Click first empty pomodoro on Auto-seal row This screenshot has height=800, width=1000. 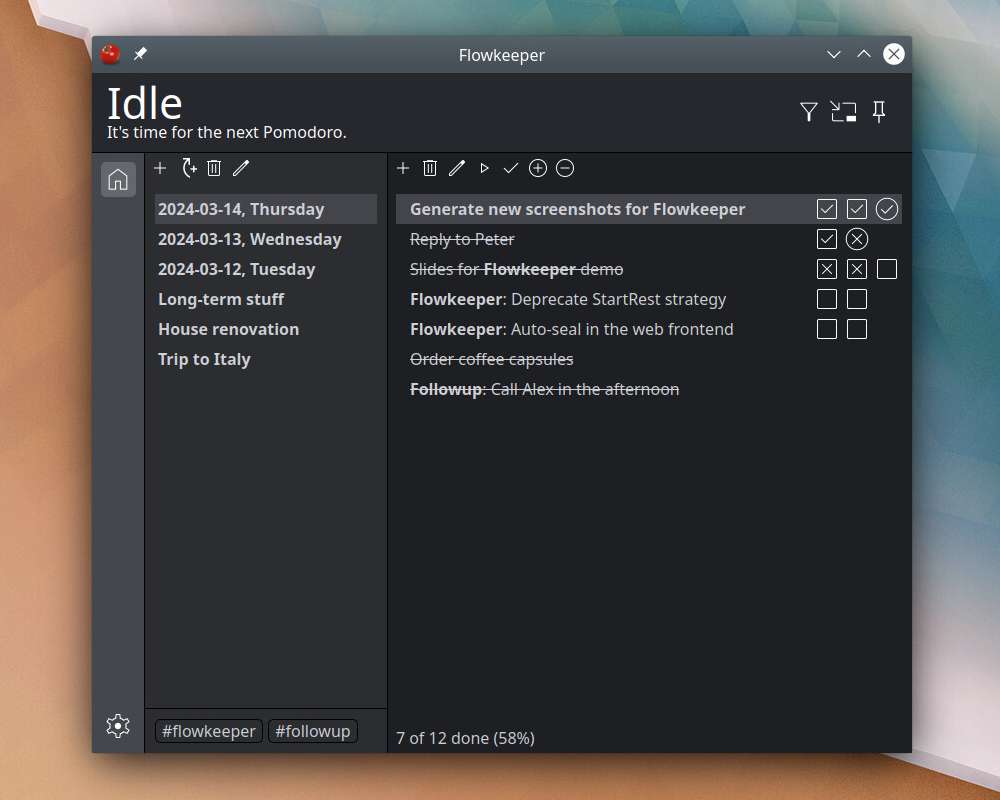pos(827,329)
